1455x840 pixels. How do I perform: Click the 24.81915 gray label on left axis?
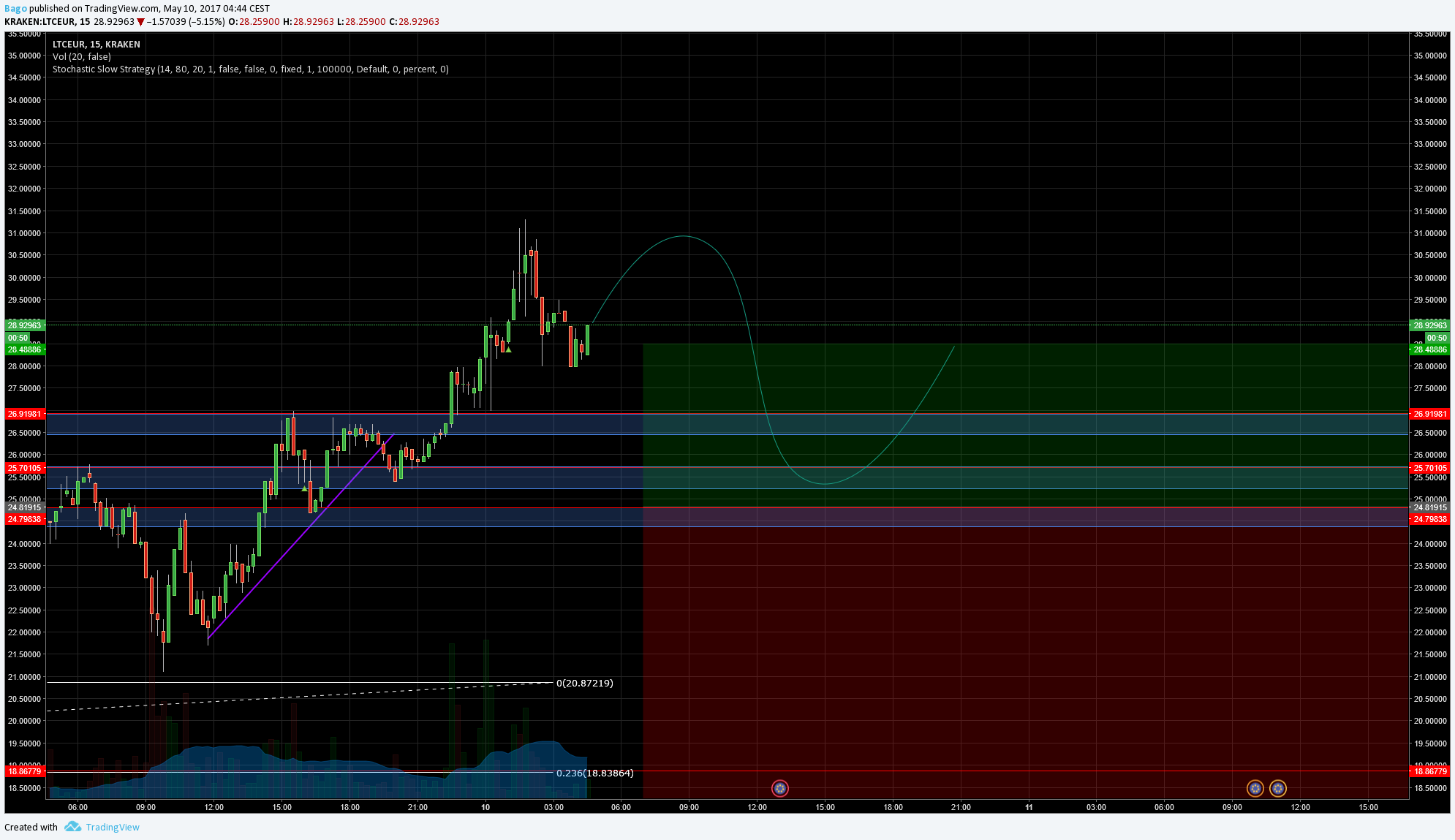pyautogui.click(x=25, y=507)
